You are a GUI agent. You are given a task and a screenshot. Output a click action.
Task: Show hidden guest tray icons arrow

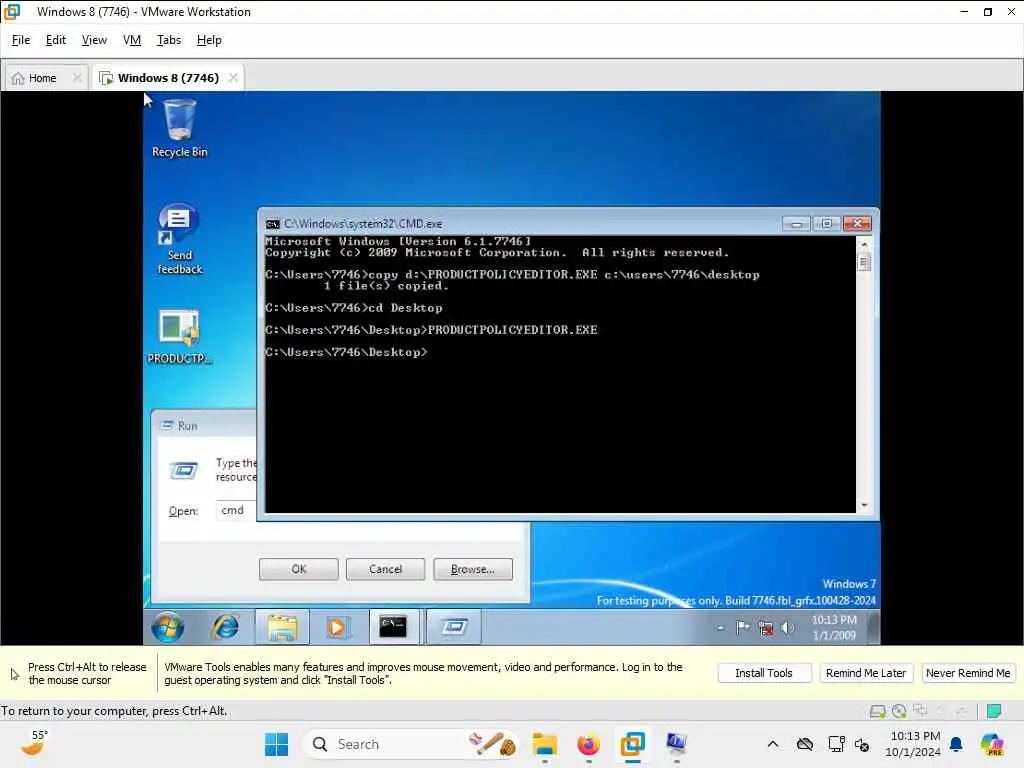tap(720, 628)
